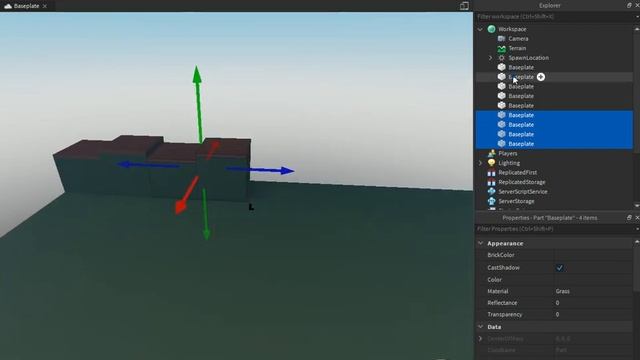Screen dimensions: 640x360
Task: Click the SpawnLocation icon
Action: (502, 58)
